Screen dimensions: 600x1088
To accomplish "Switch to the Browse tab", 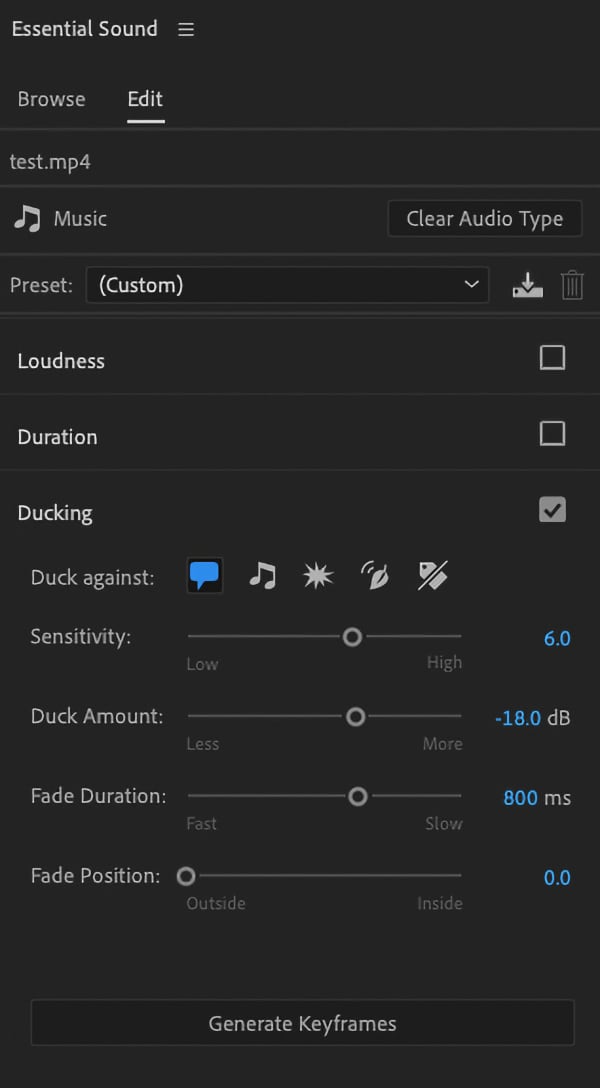I will tap(51, 99).
